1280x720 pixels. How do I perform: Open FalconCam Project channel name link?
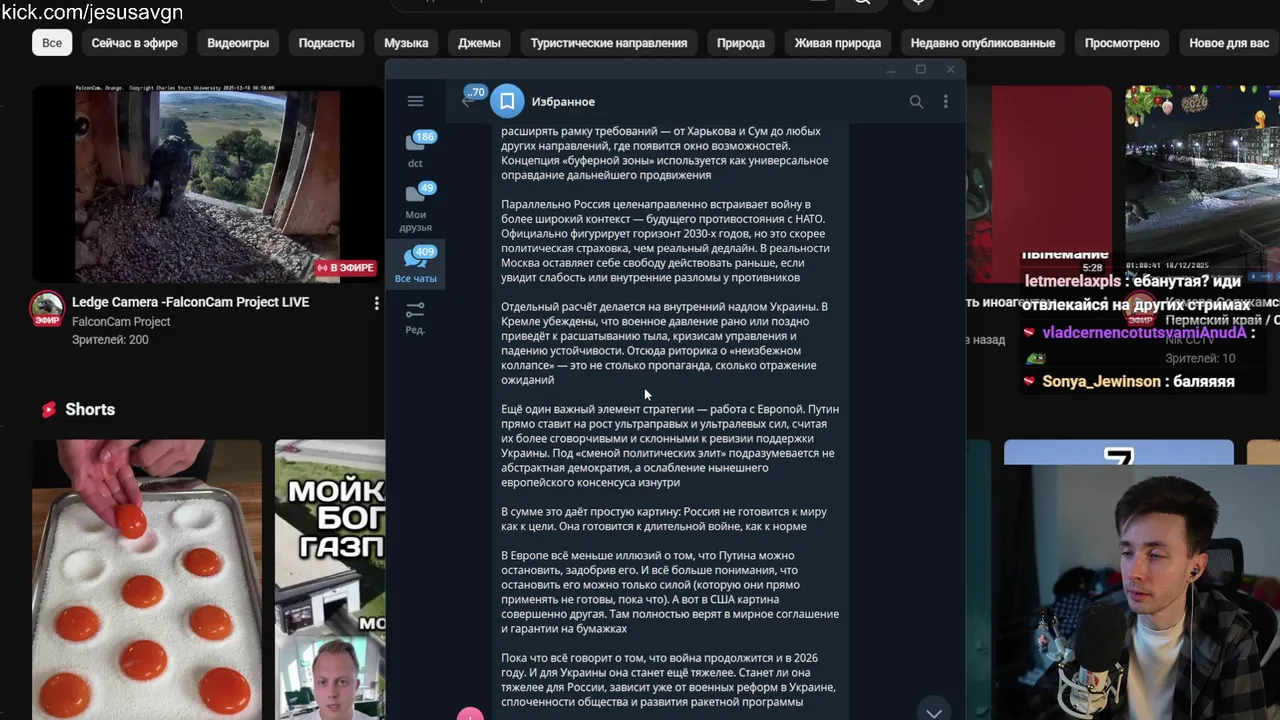121,322
